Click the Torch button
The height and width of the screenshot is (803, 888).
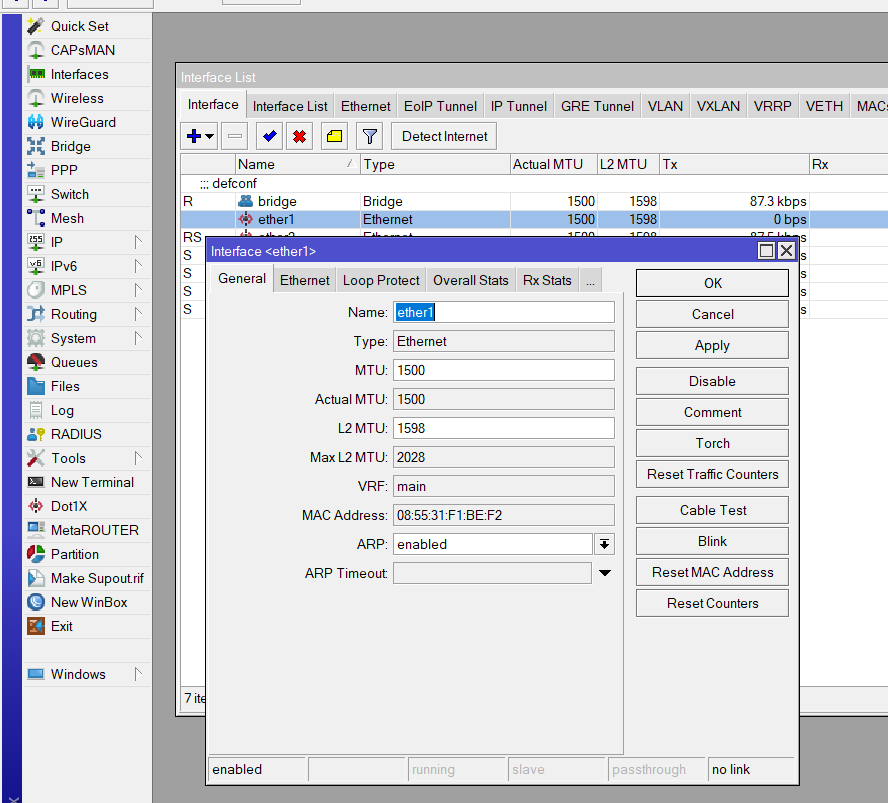pyautogui.click(x=712, y=443)
